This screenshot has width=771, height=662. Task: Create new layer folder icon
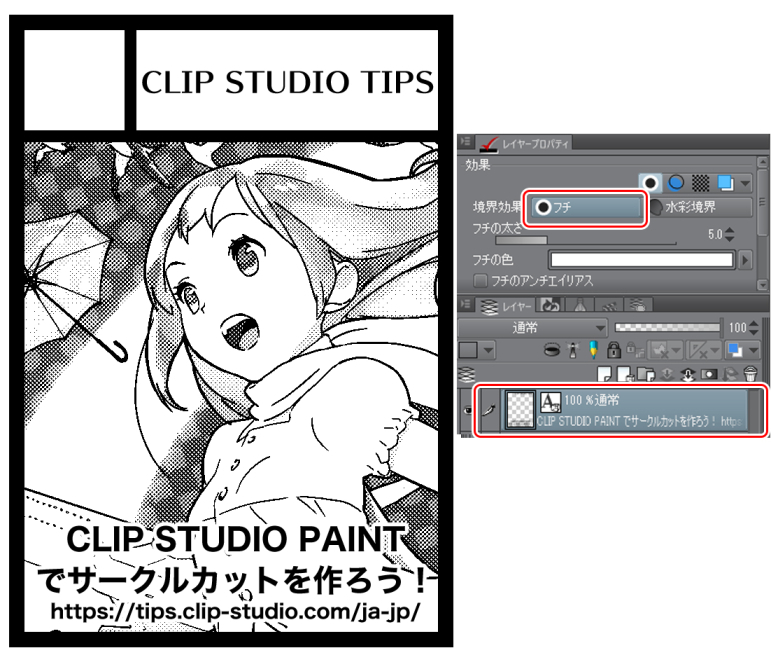[646, 374]
